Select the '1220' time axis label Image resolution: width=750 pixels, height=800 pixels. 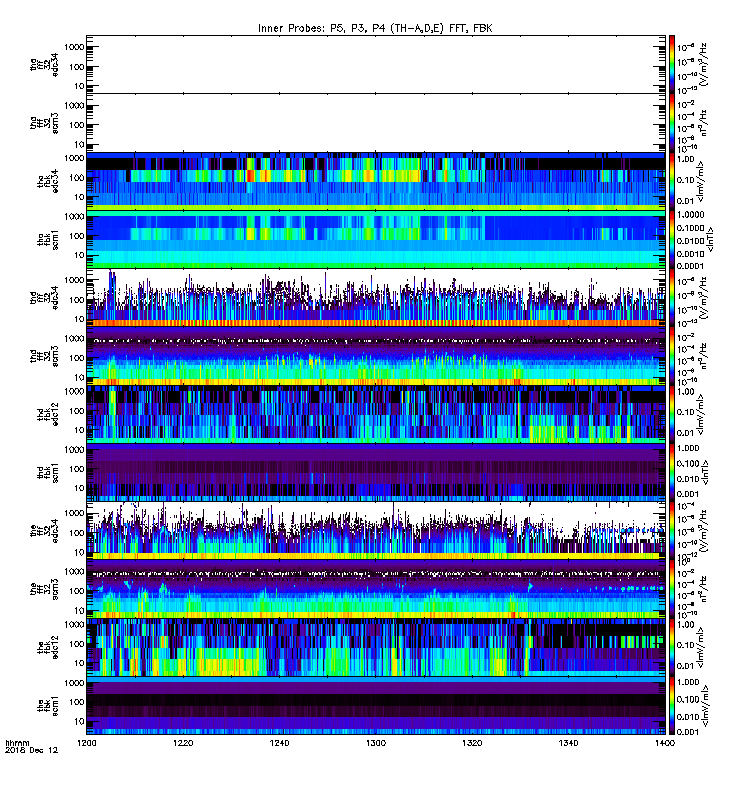183,743
